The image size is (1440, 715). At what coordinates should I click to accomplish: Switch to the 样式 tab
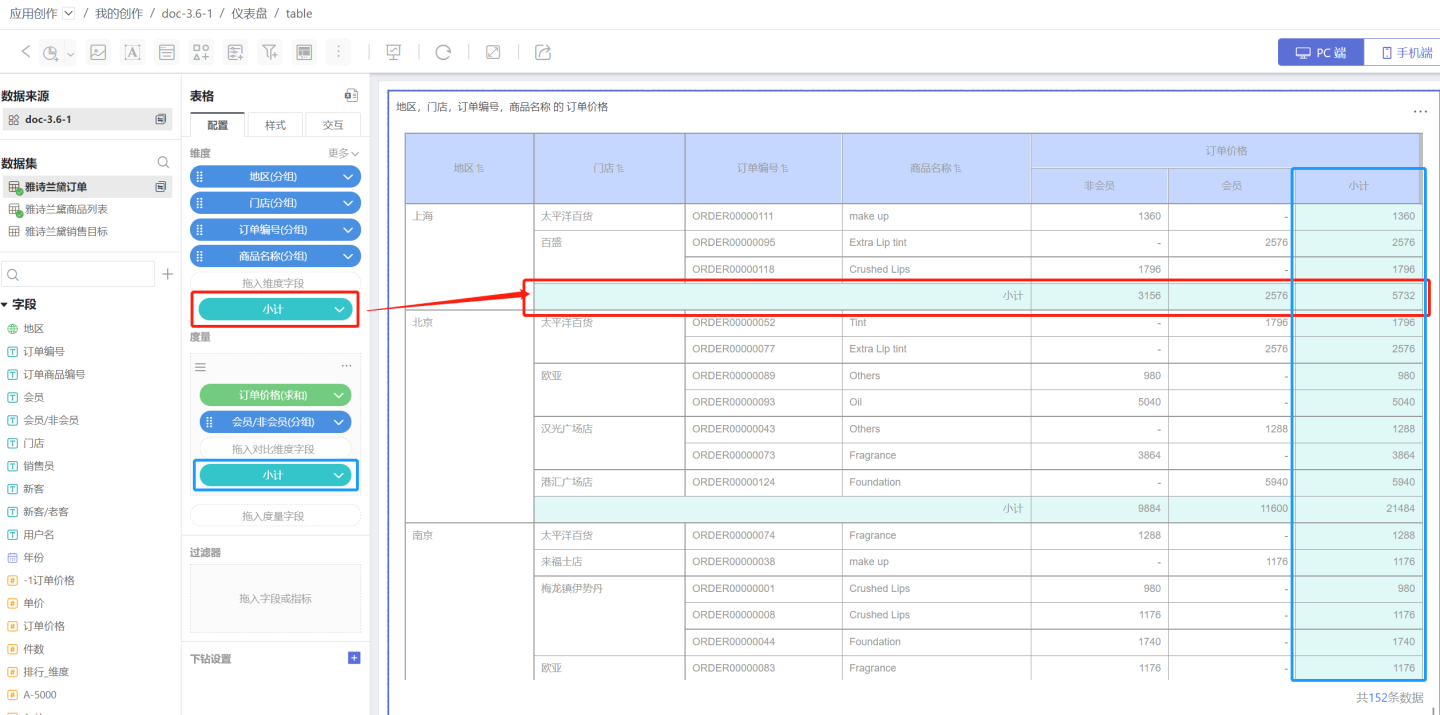275,125
